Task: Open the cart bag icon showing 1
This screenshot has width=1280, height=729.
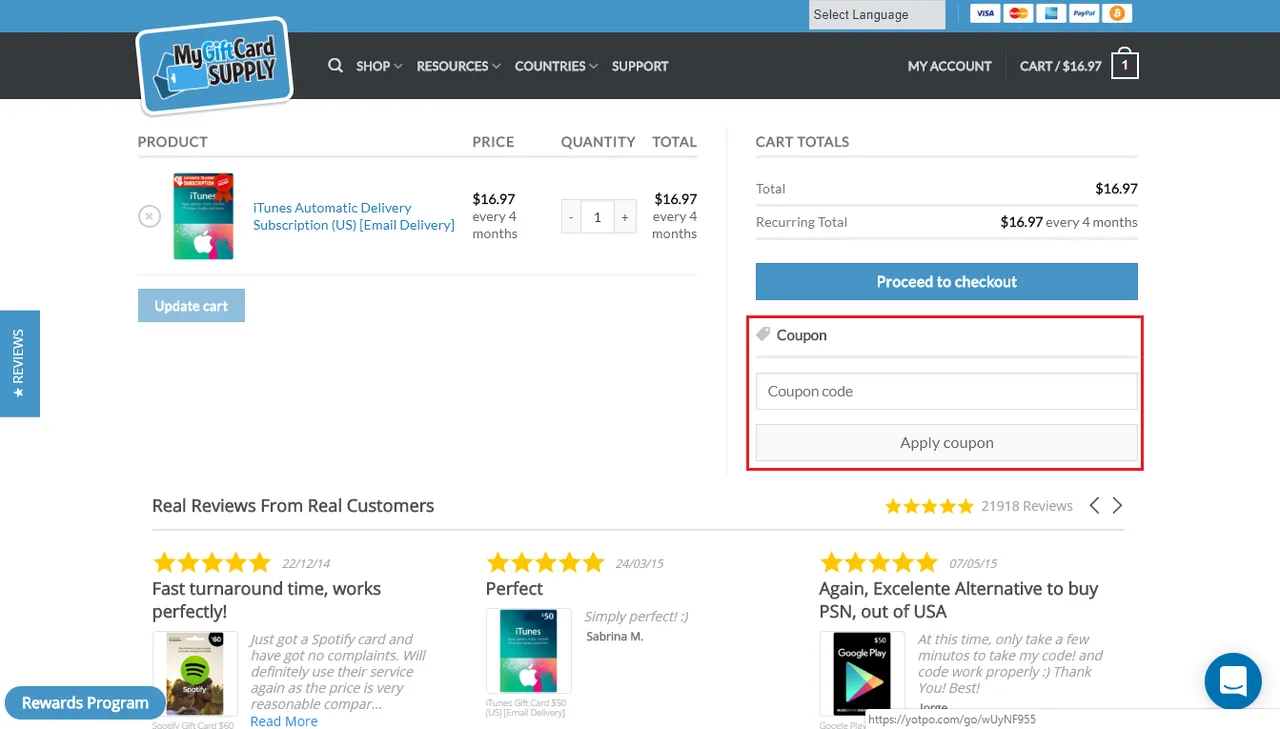Action: click(x=1125, y=64)
